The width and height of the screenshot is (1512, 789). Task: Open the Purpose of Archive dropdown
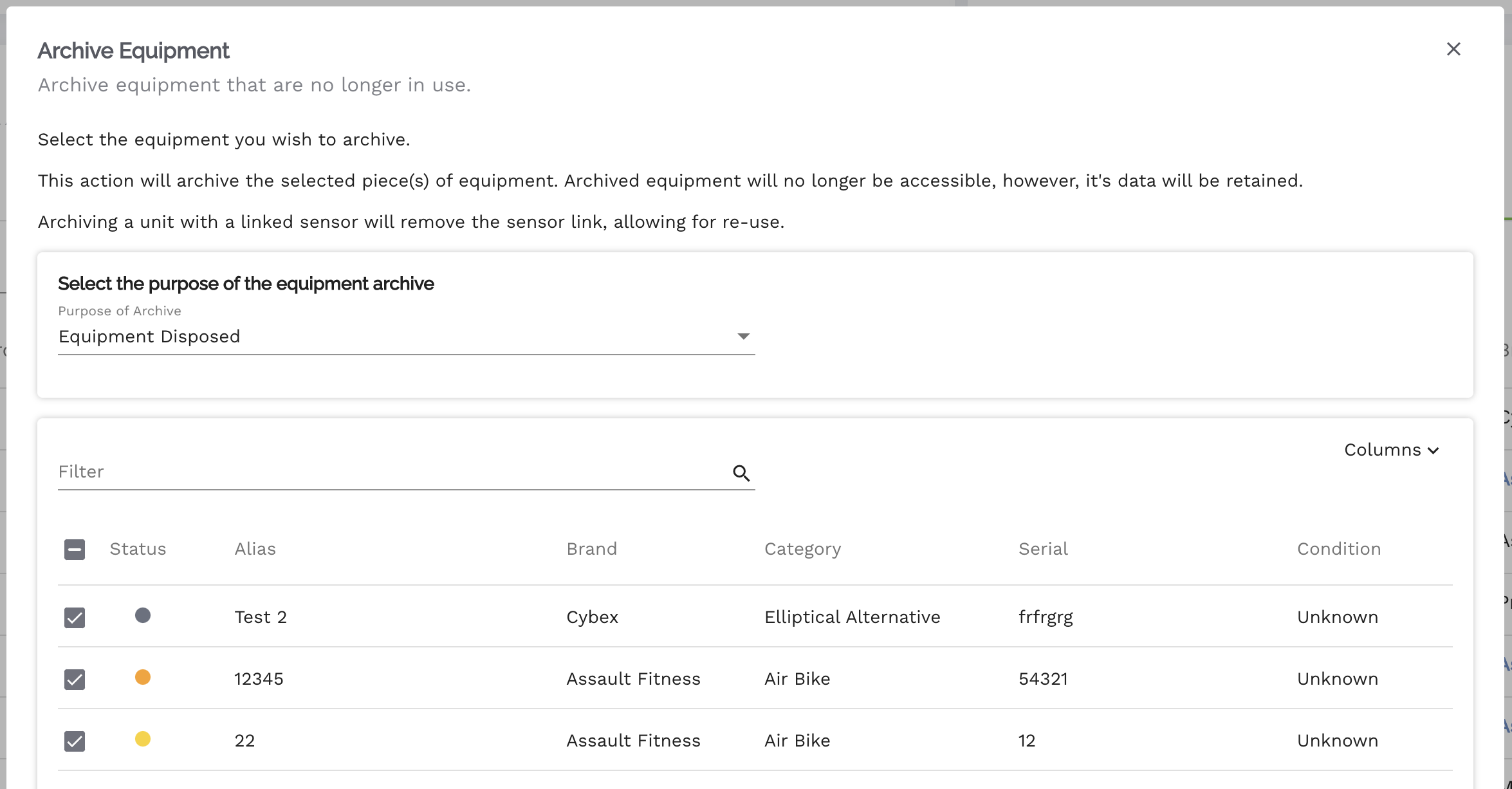tap(405, 337)
